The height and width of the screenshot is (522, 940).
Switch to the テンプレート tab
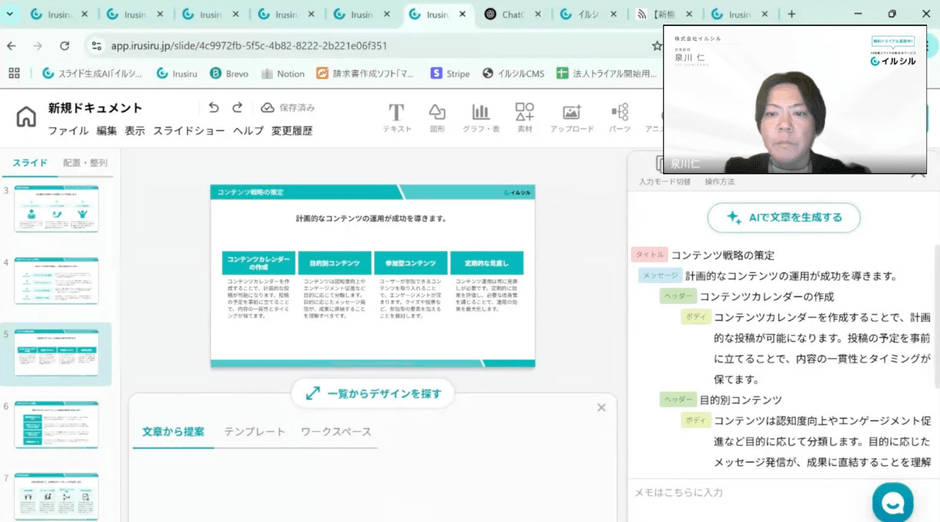click(254, 432)
